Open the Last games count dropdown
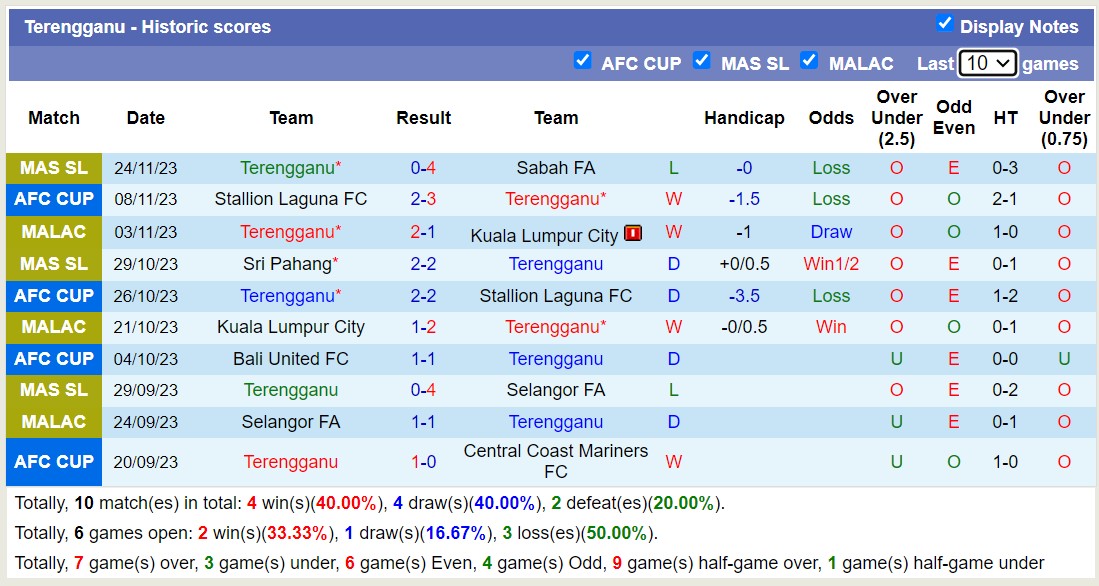This screenshot has height=586, width=1099. [x=986, y=62]
